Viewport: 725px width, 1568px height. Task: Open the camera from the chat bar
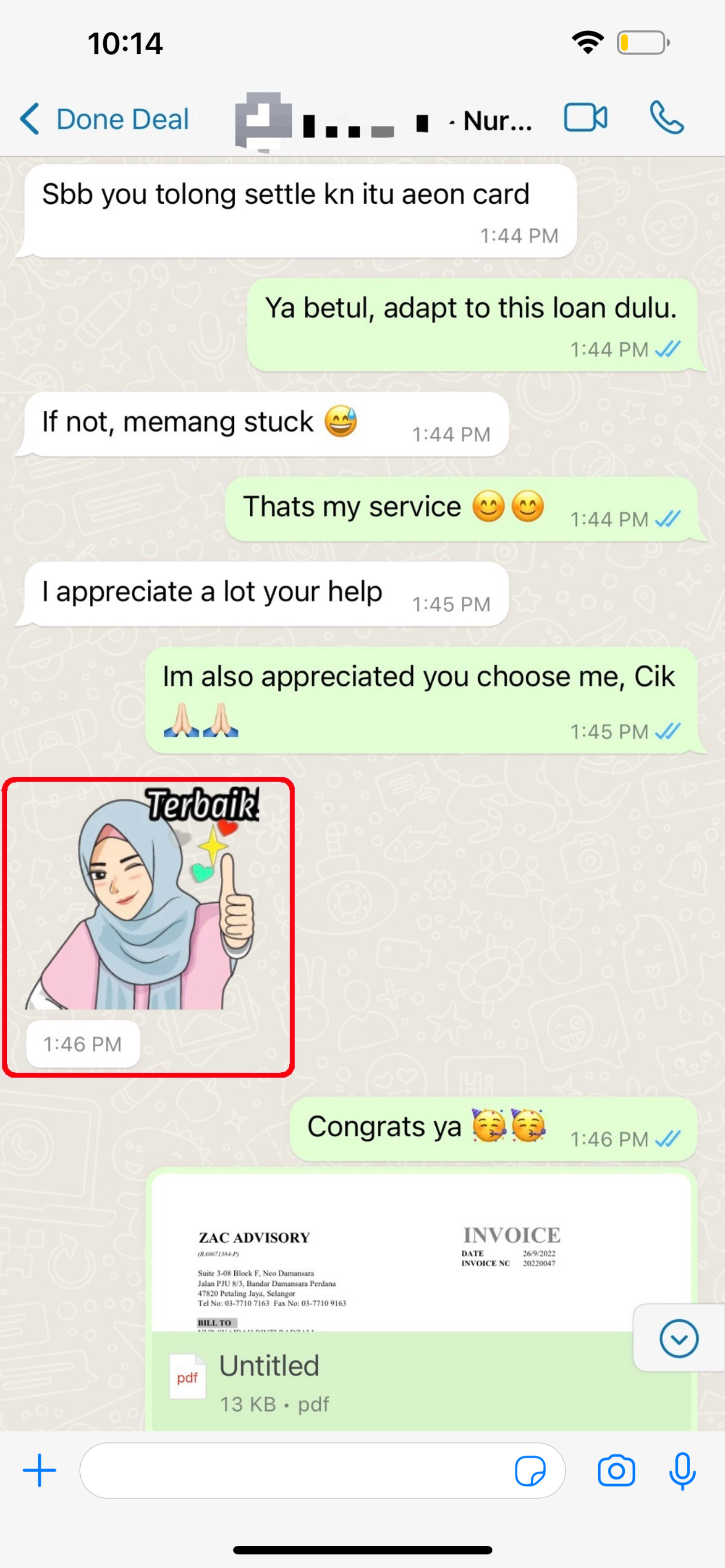pyautogui.click(x=616, y=1471)
